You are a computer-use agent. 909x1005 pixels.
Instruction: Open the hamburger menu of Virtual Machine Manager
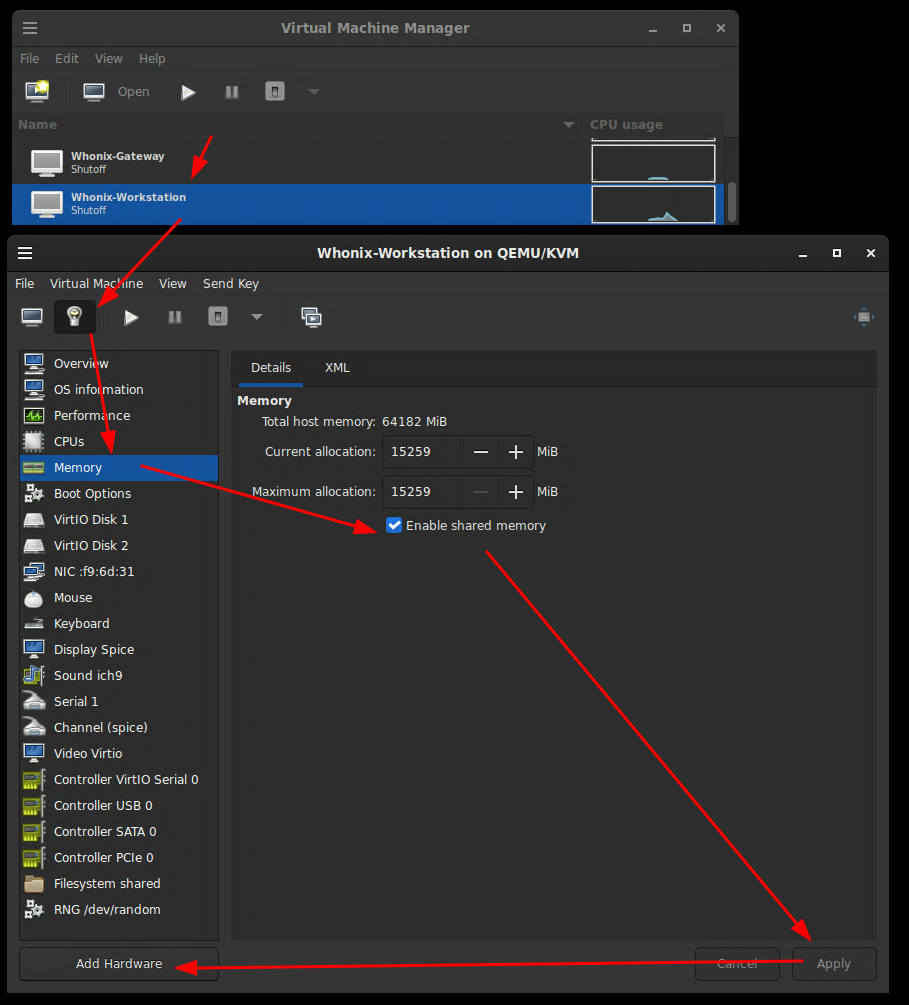coord(30,28)
